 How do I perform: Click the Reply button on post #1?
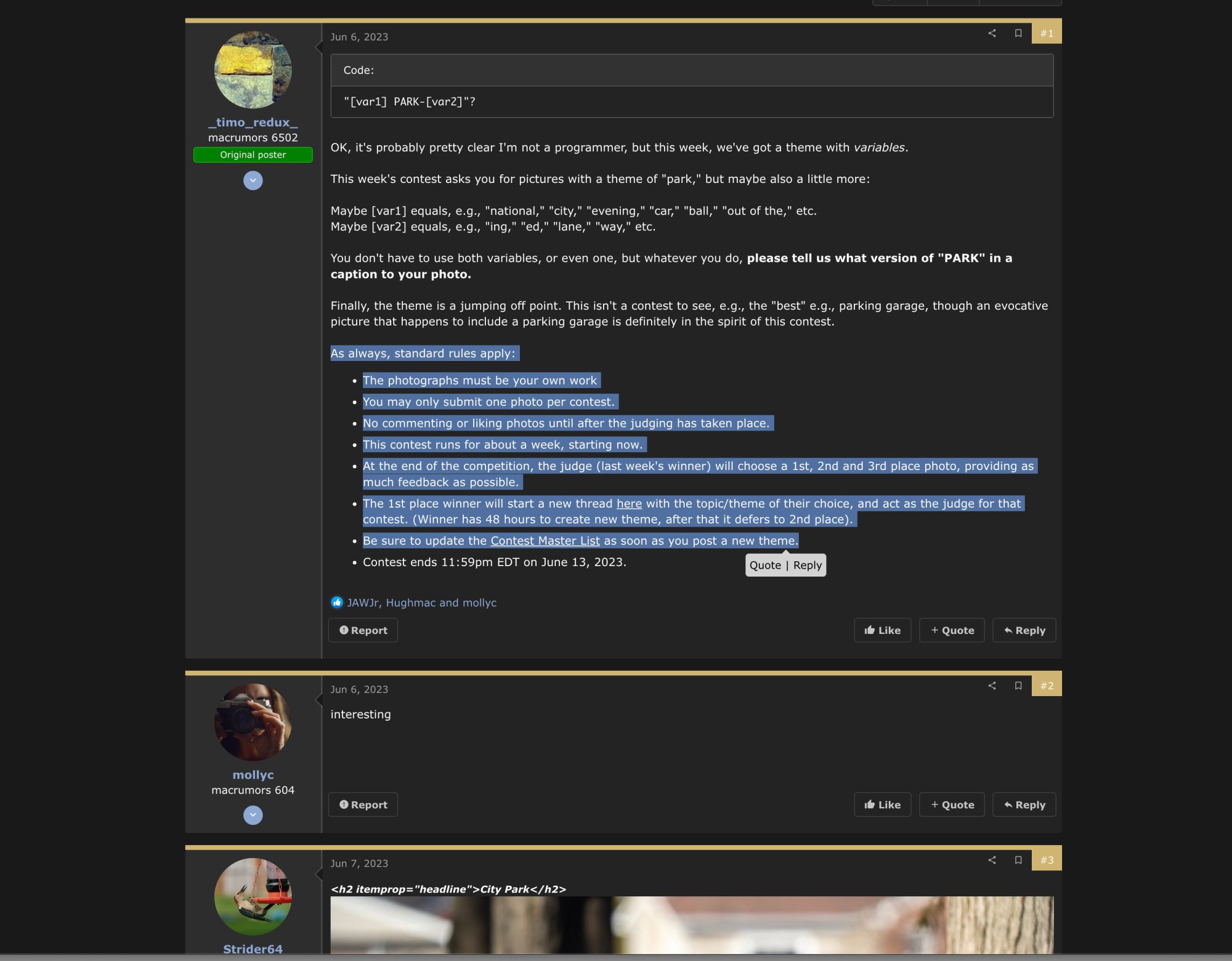[x=1024, y=630]
